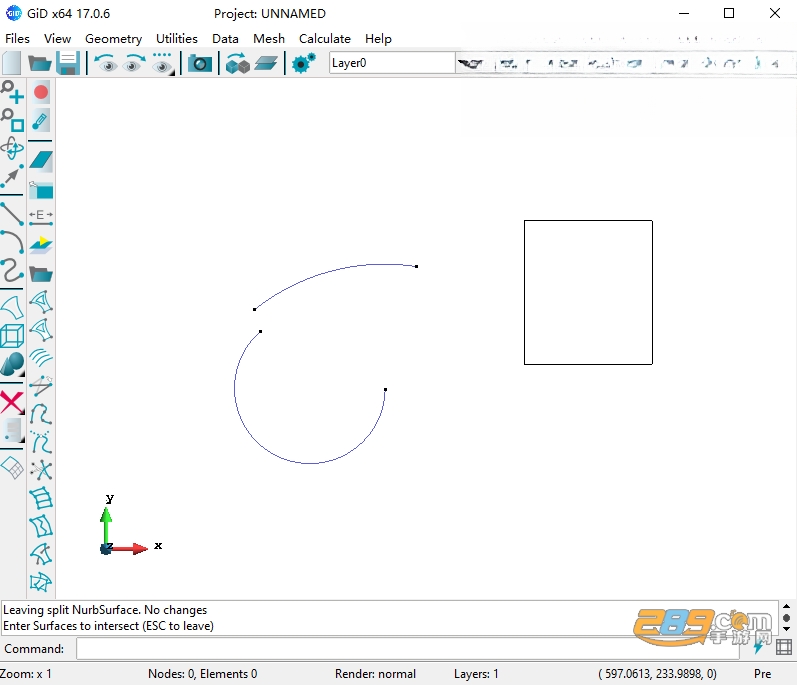The width and height of the screenshot is (797, 685).
Task: Choose the Create Line tool
Action: (12, 213)
